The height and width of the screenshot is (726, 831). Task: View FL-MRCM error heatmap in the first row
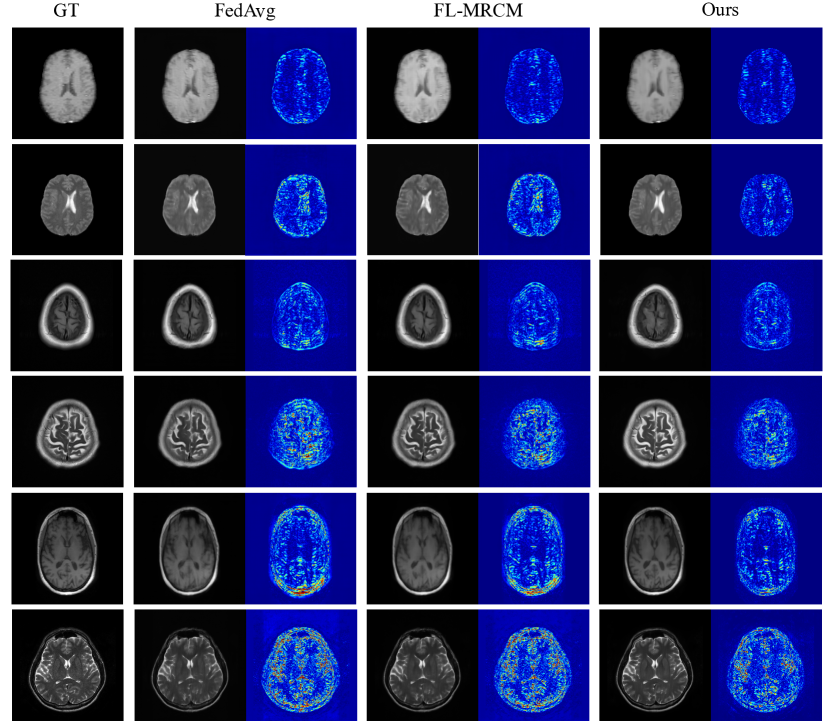point(534,83)
